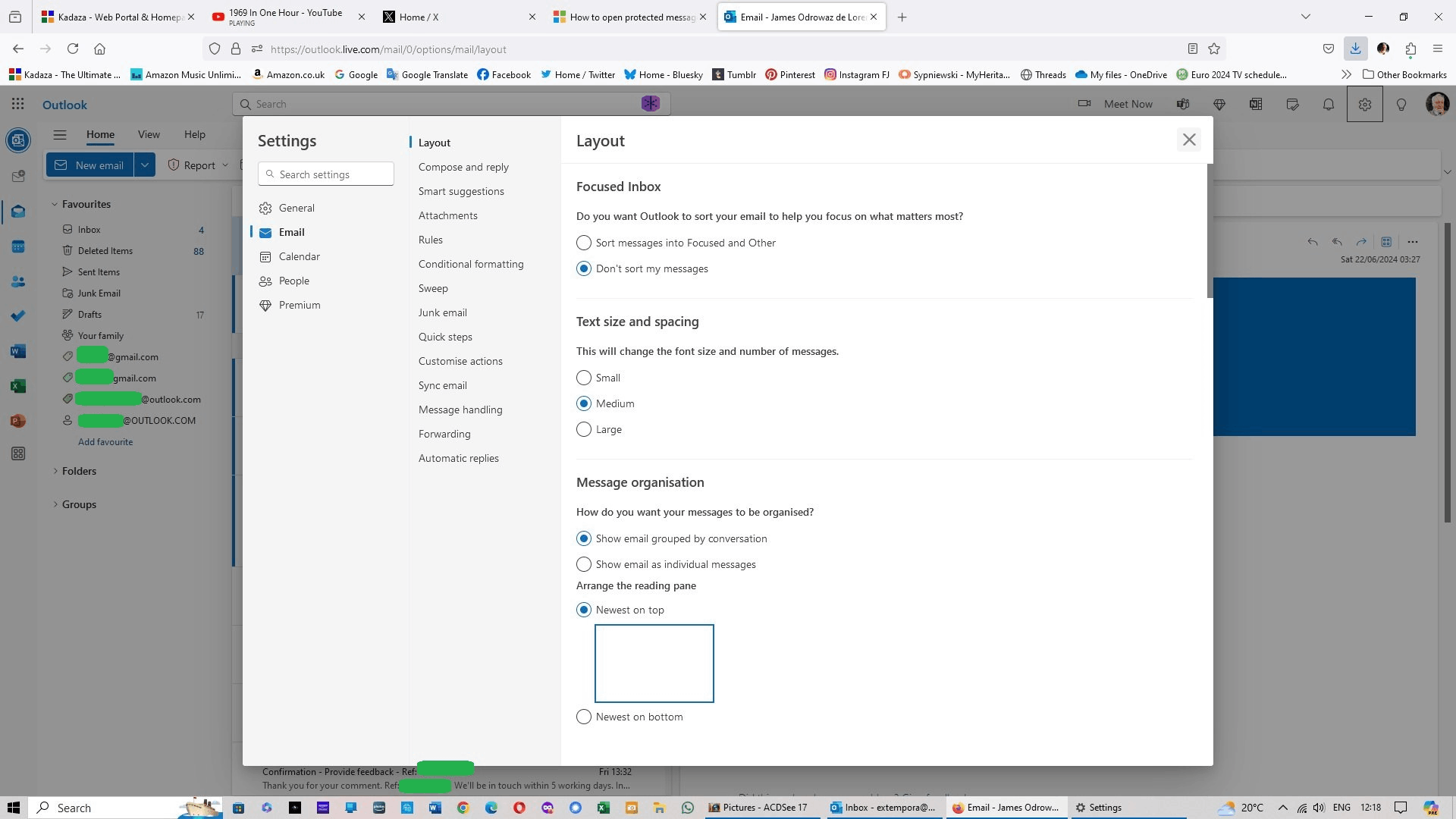
Task: Select Show email as individual messages
Action: click(583, 564)
